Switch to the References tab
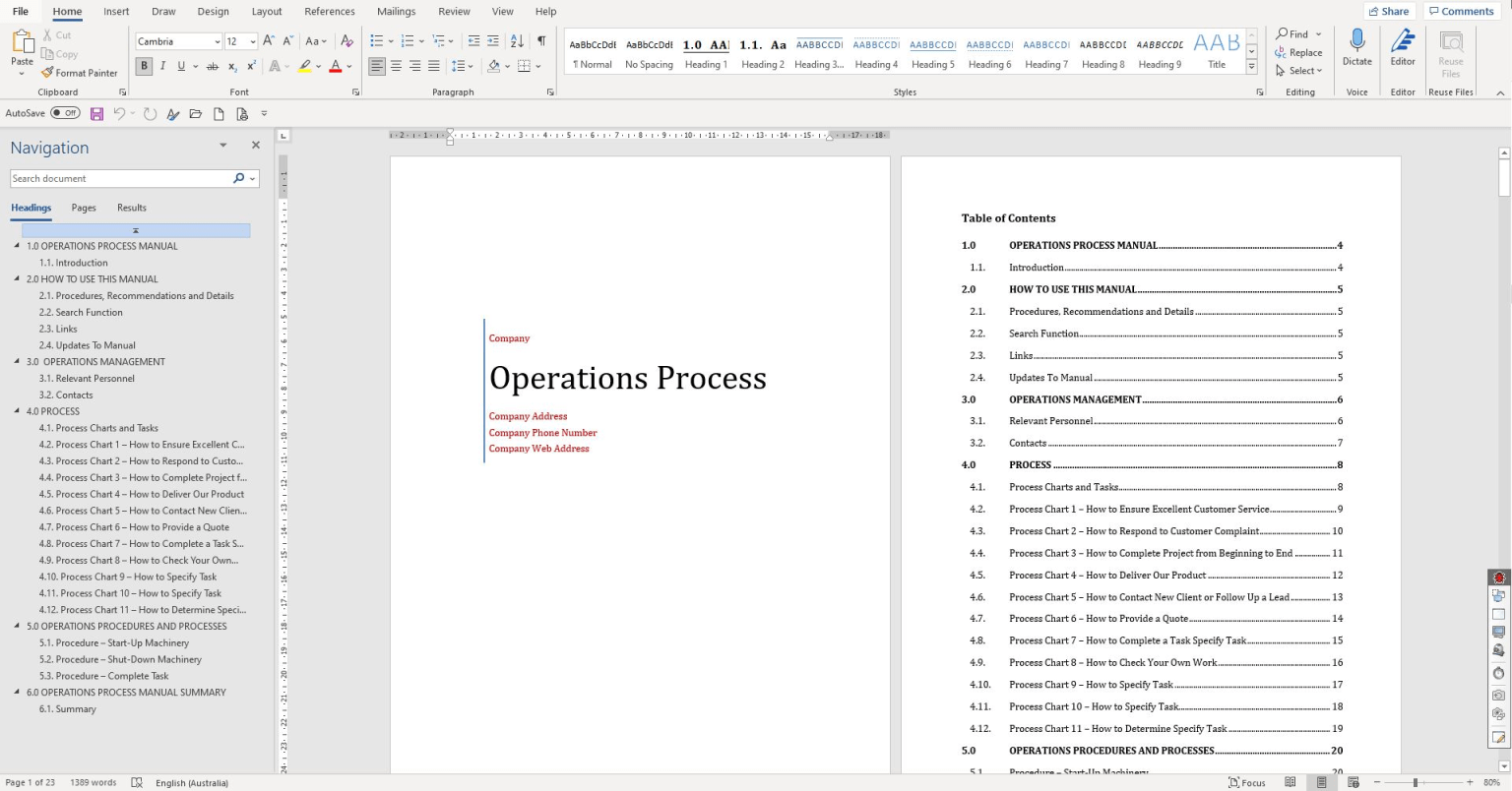 coord(330,12)
